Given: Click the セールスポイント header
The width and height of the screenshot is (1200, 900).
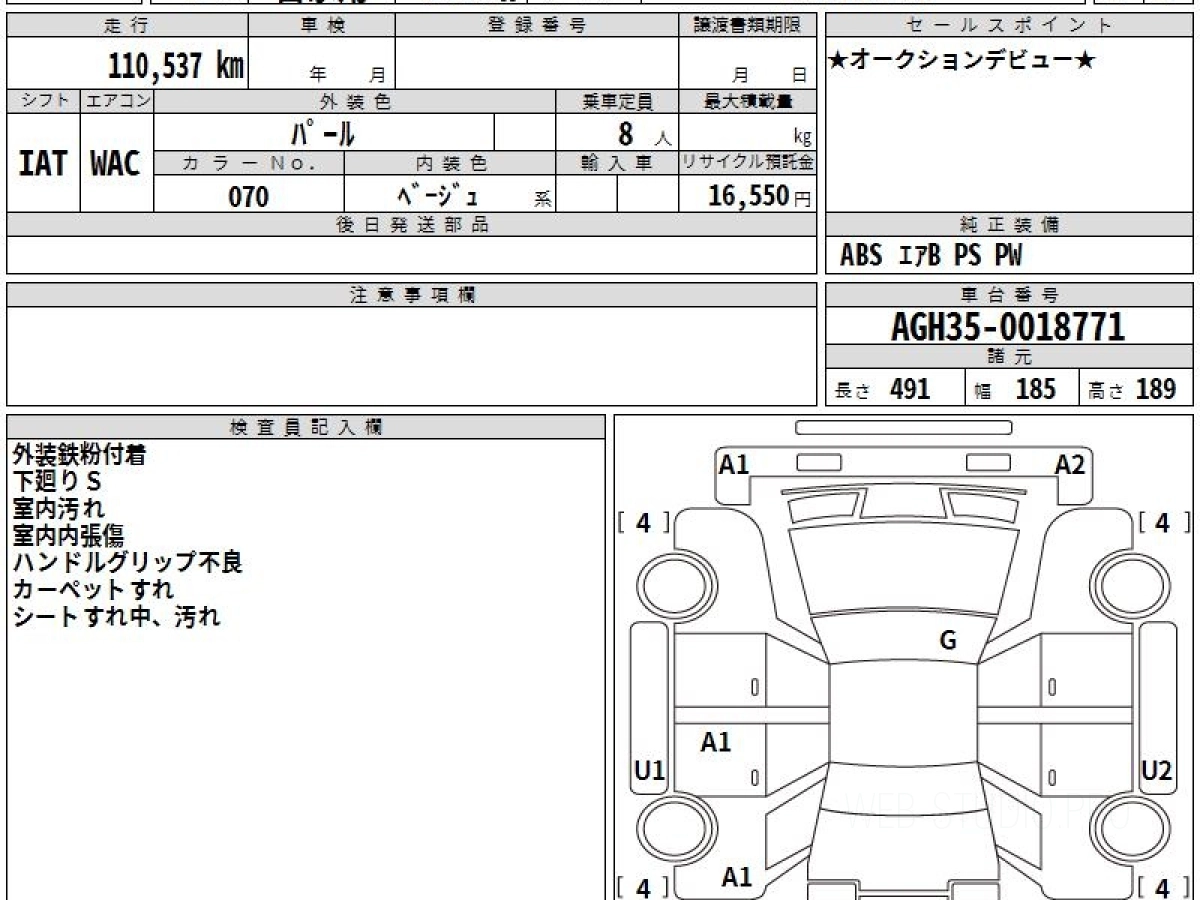Looking at the screenshot, I should point(1009,26).
